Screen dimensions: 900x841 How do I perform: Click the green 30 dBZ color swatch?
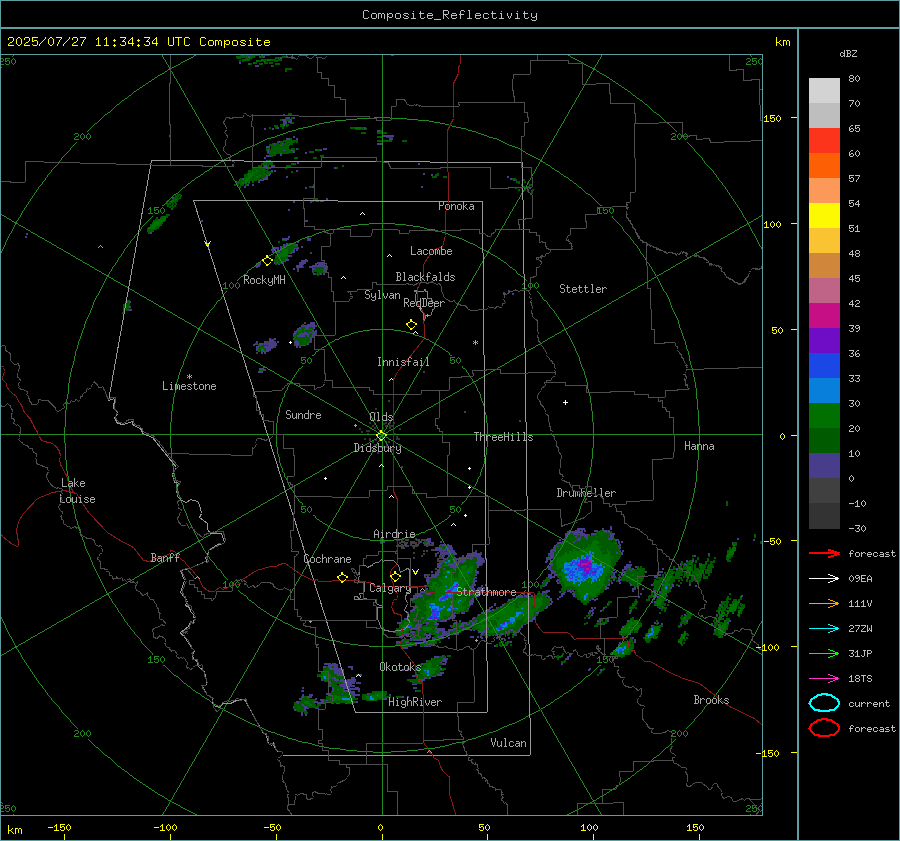(824, 416)
